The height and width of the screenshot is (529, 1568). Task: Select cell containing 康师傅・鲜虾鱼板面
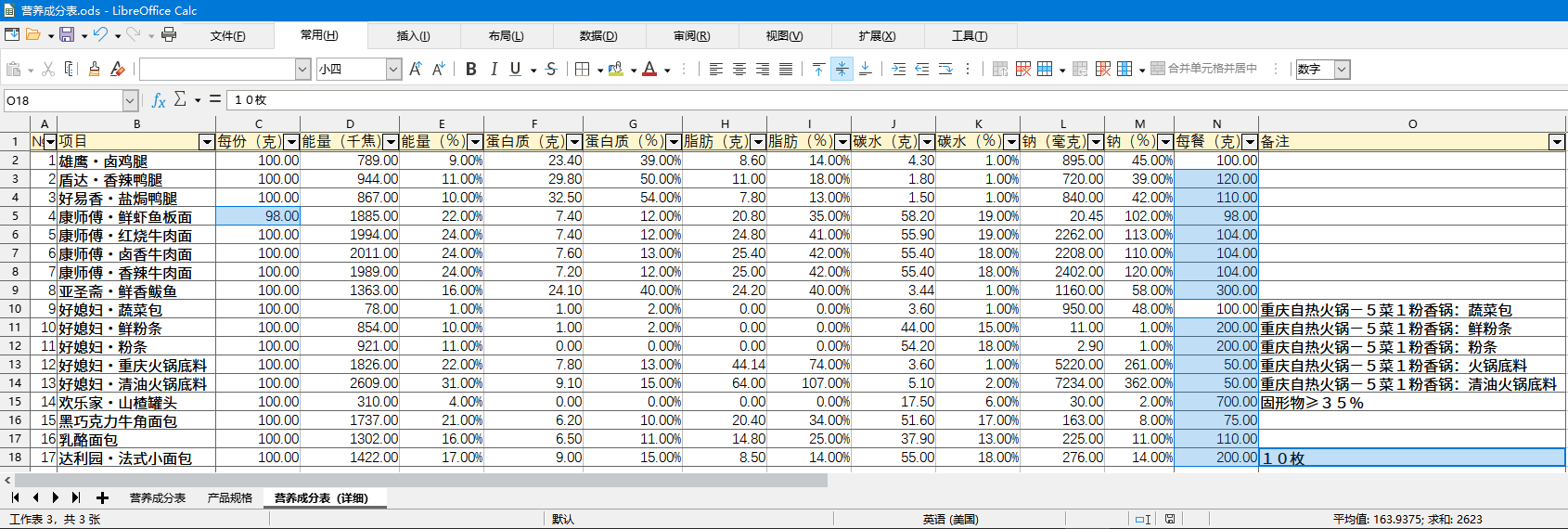pyautogui.click(x=136, y=216)
